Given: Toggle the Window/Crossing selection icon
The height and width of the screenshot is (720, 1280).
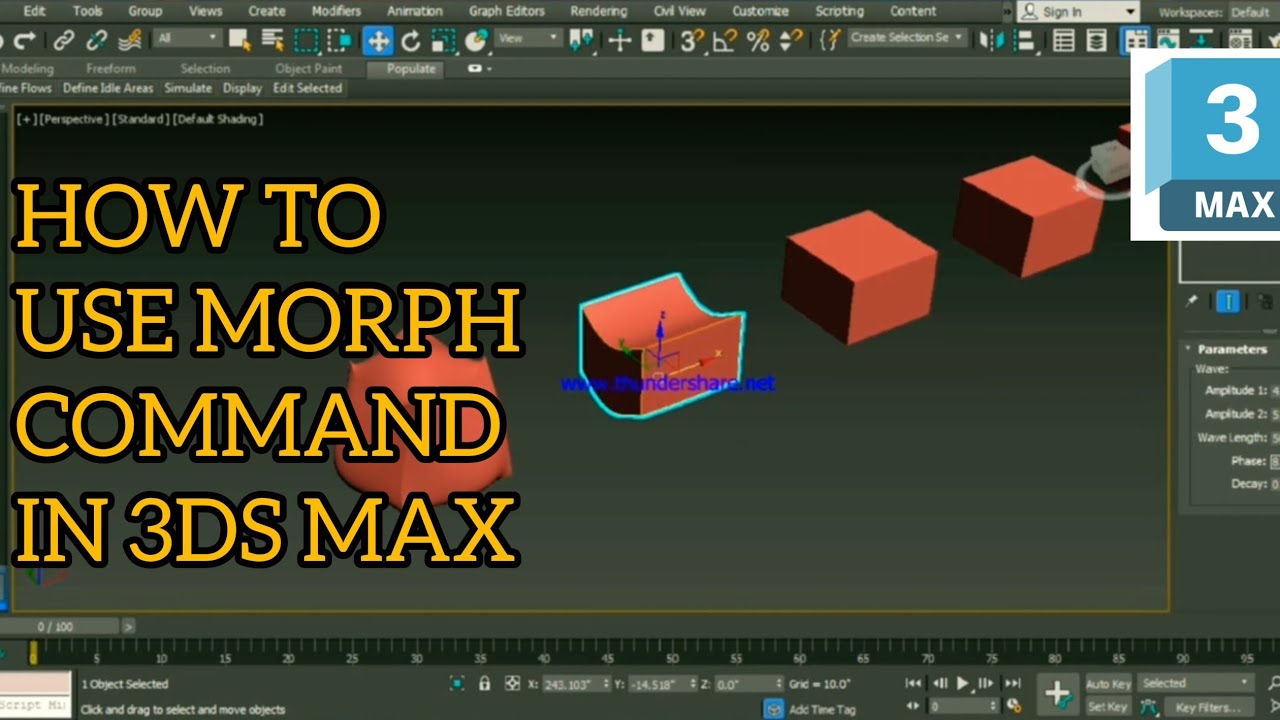Looking at the screenshot, I should [339, 41].
